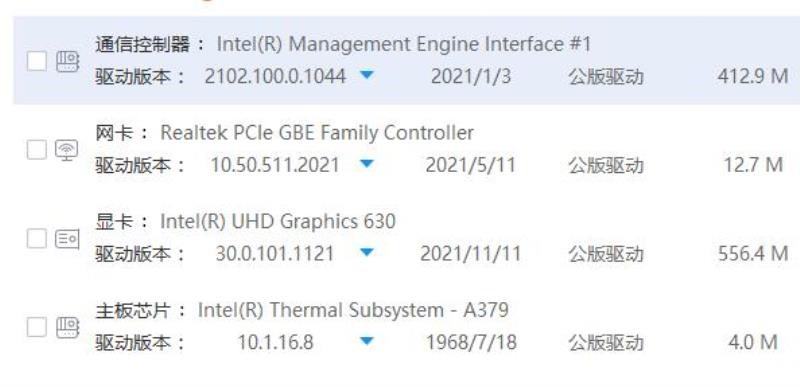The height and width of the screenshot is (387, 800).
Task: Click the communication controller device icon
Action: click(x=67, y=62)
